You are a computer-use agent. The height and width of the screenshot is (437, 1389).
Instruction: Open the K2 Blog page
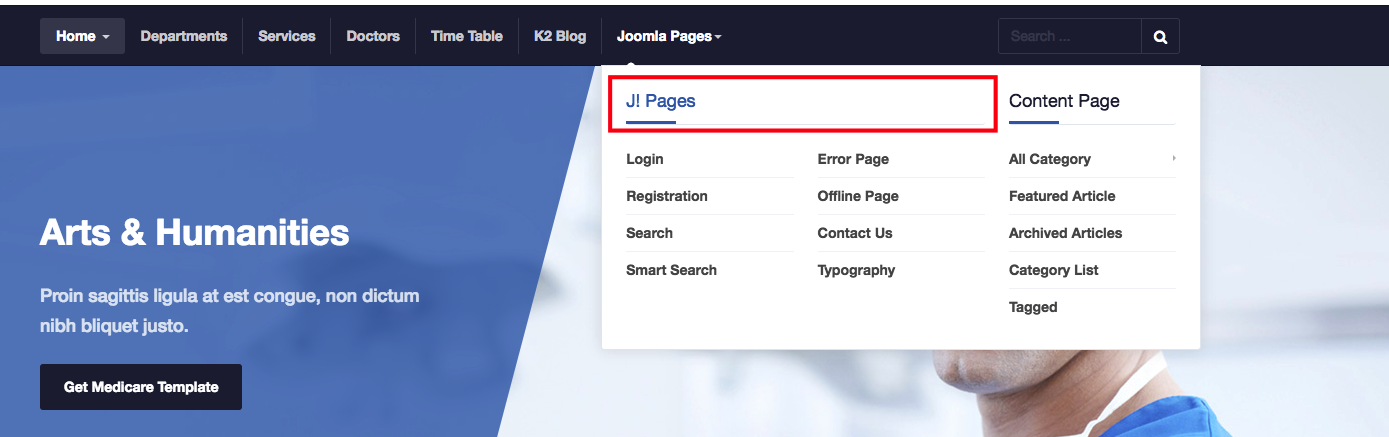[560, 37]
